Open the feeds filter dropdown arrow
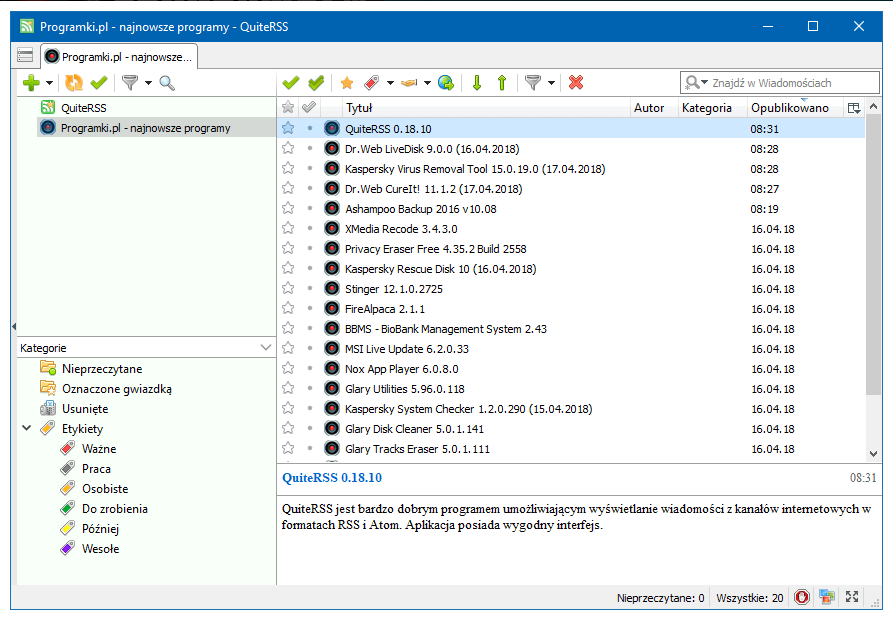Screen dimensions: 893x619 pos(149,83)
